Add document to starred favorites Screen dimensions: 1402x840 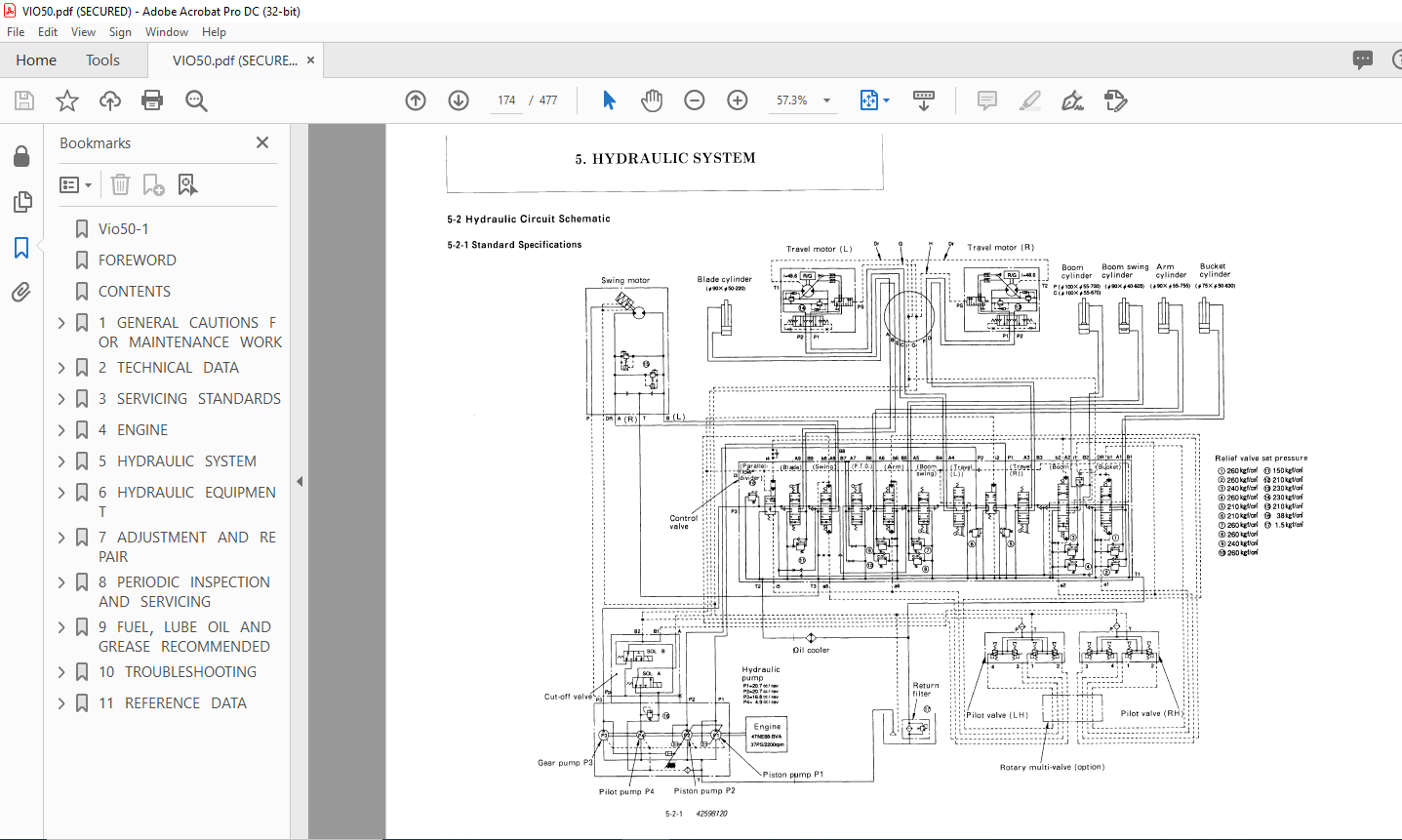coord(67,100)
